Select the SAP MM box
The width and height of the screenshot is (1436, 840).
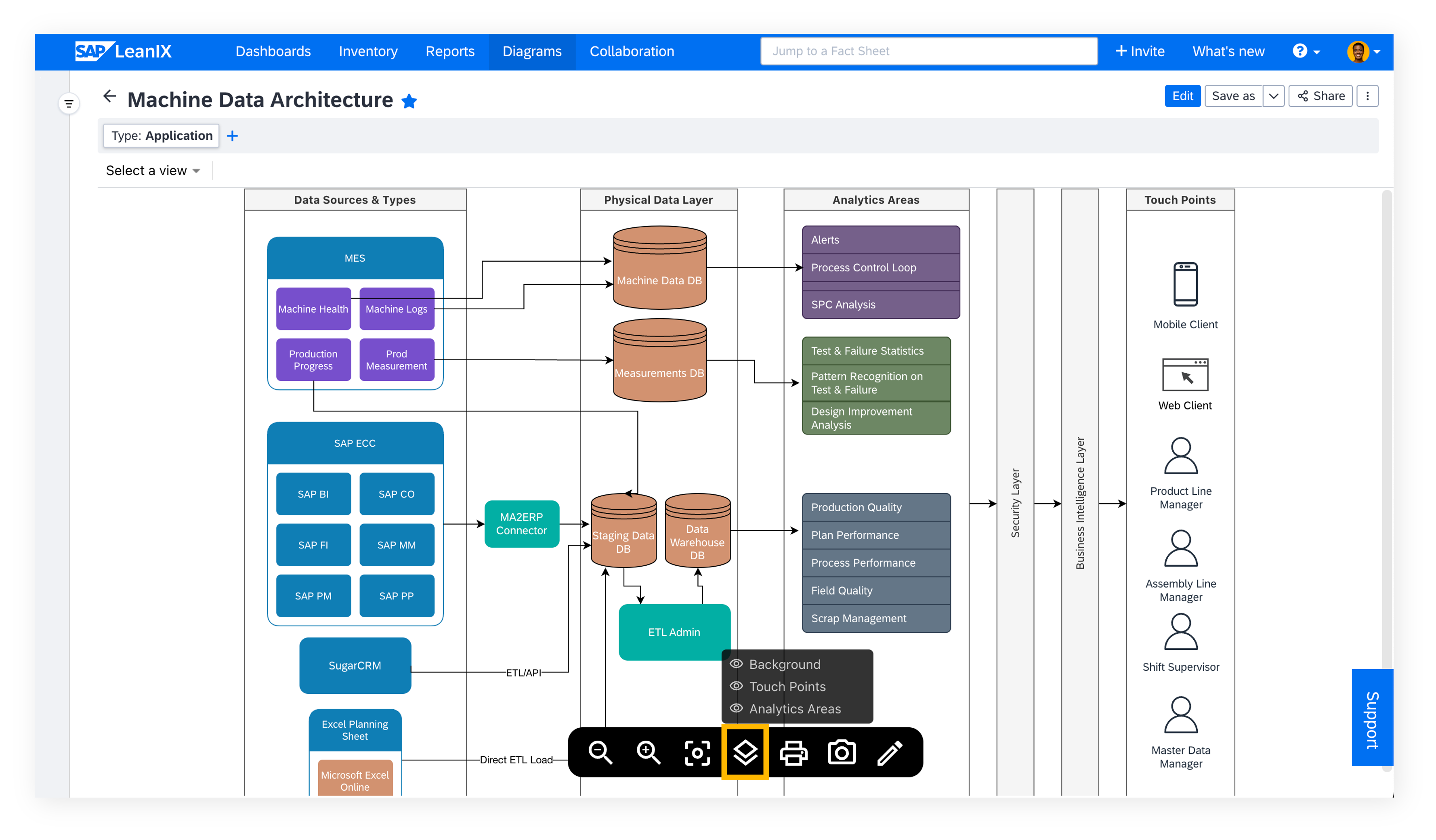pyautogui.click(x=397, y=545)
